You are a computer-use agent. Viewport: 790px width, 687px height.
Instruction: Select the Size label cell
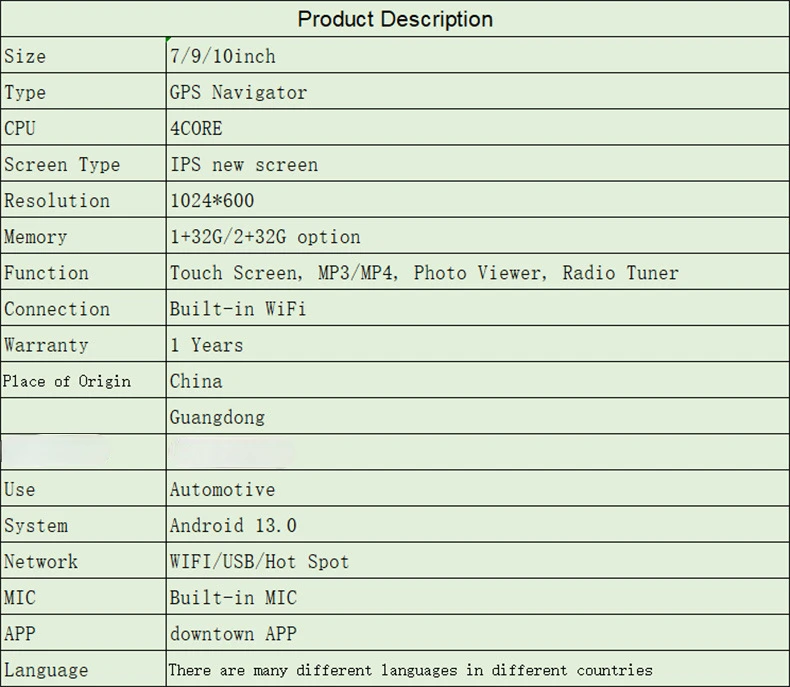[x=84, y=55]
